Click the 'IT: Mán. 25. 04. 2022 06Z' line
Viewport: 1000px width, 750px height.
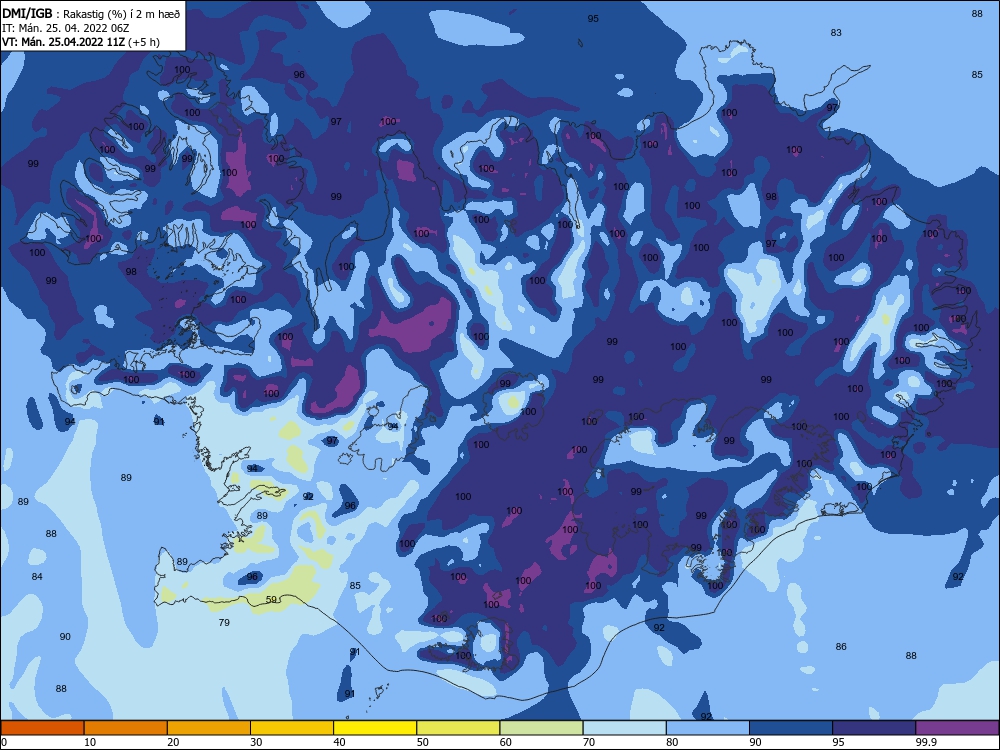pos(66,28)
